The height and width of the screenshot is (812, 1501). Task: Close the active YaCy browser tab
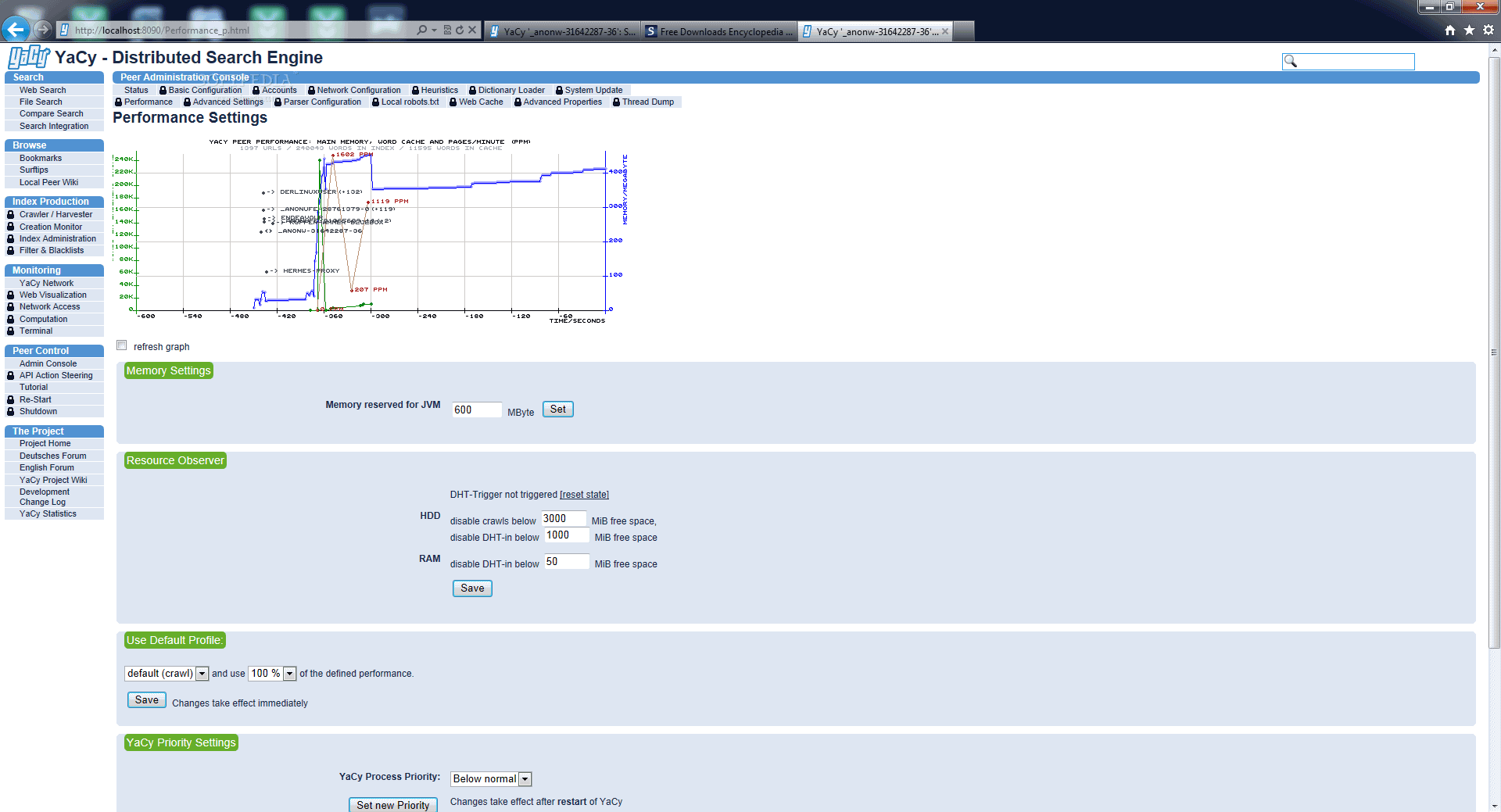(945, 31)
